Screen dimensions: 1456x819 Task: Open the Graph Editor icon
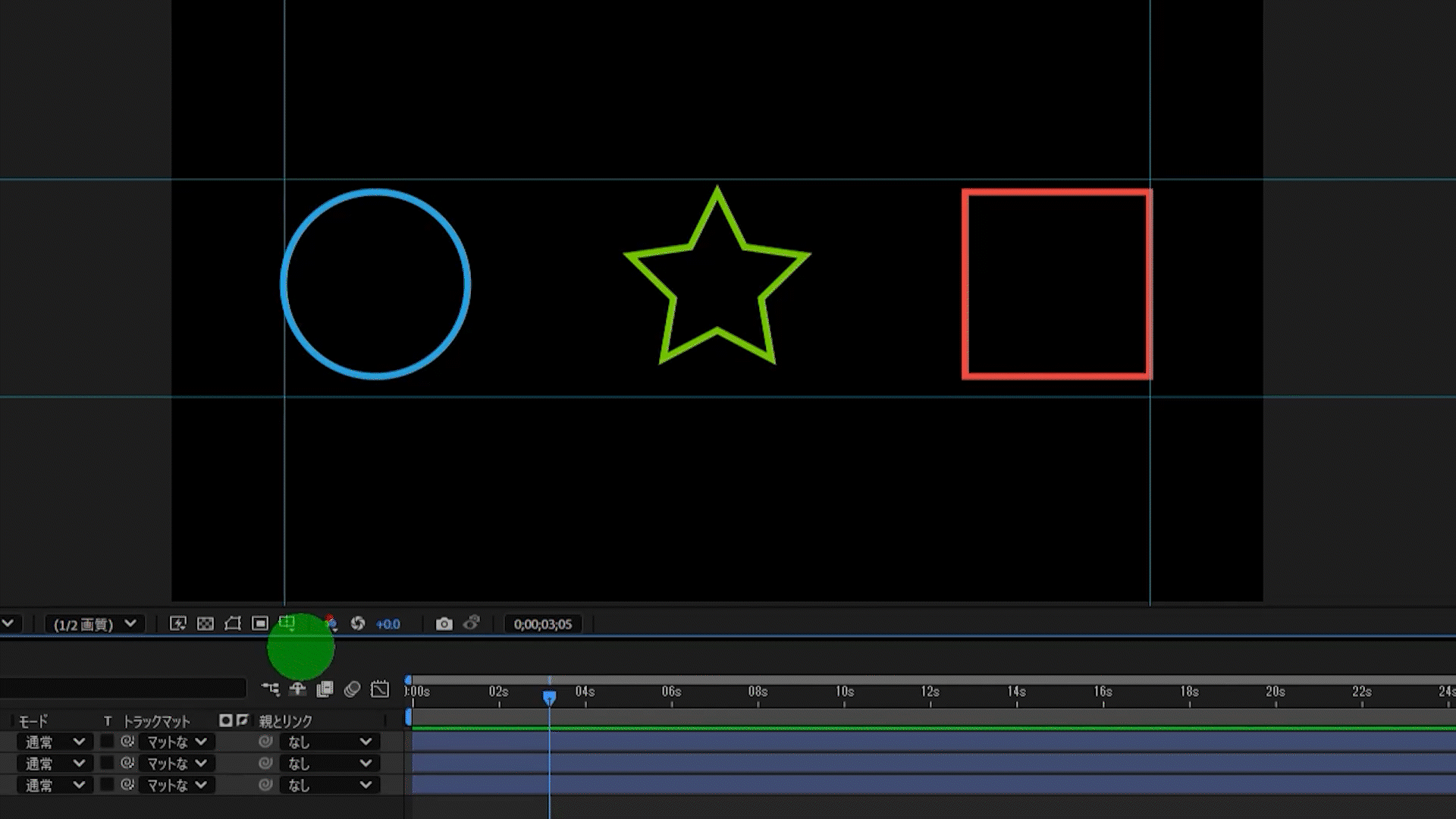(x=380, y=689)
